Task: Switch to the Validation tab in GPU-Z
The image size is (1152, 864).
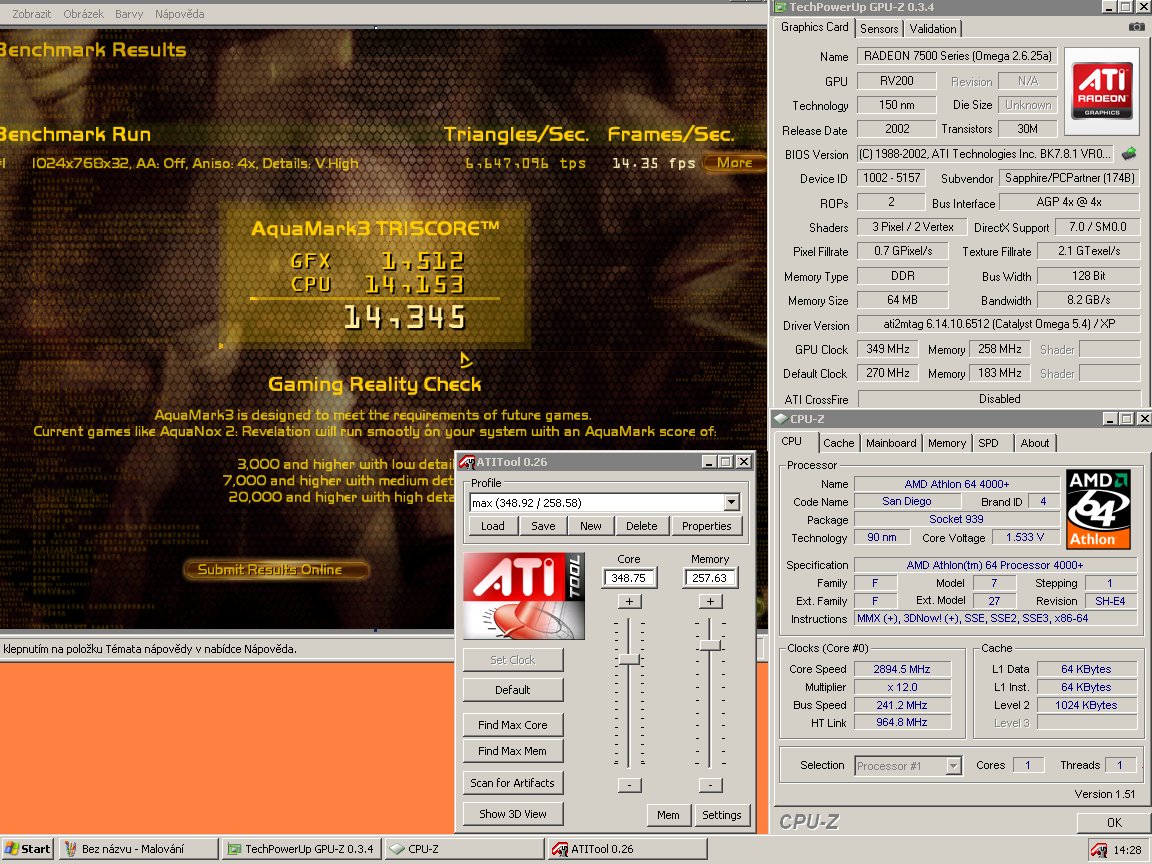Action: point(932,29)
